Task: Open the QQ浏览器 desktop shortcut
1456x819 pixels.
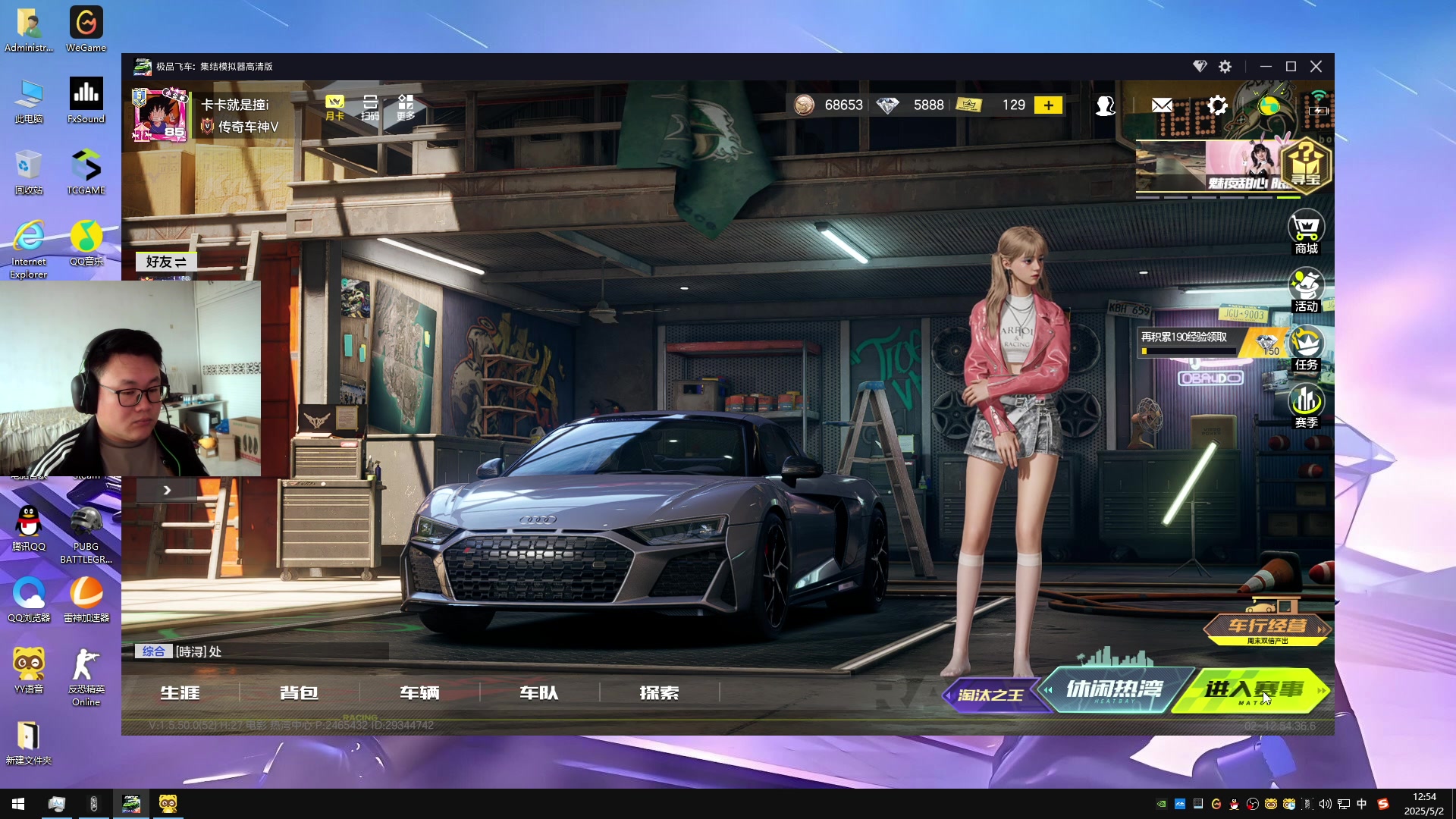Action: tap(29, 599)
